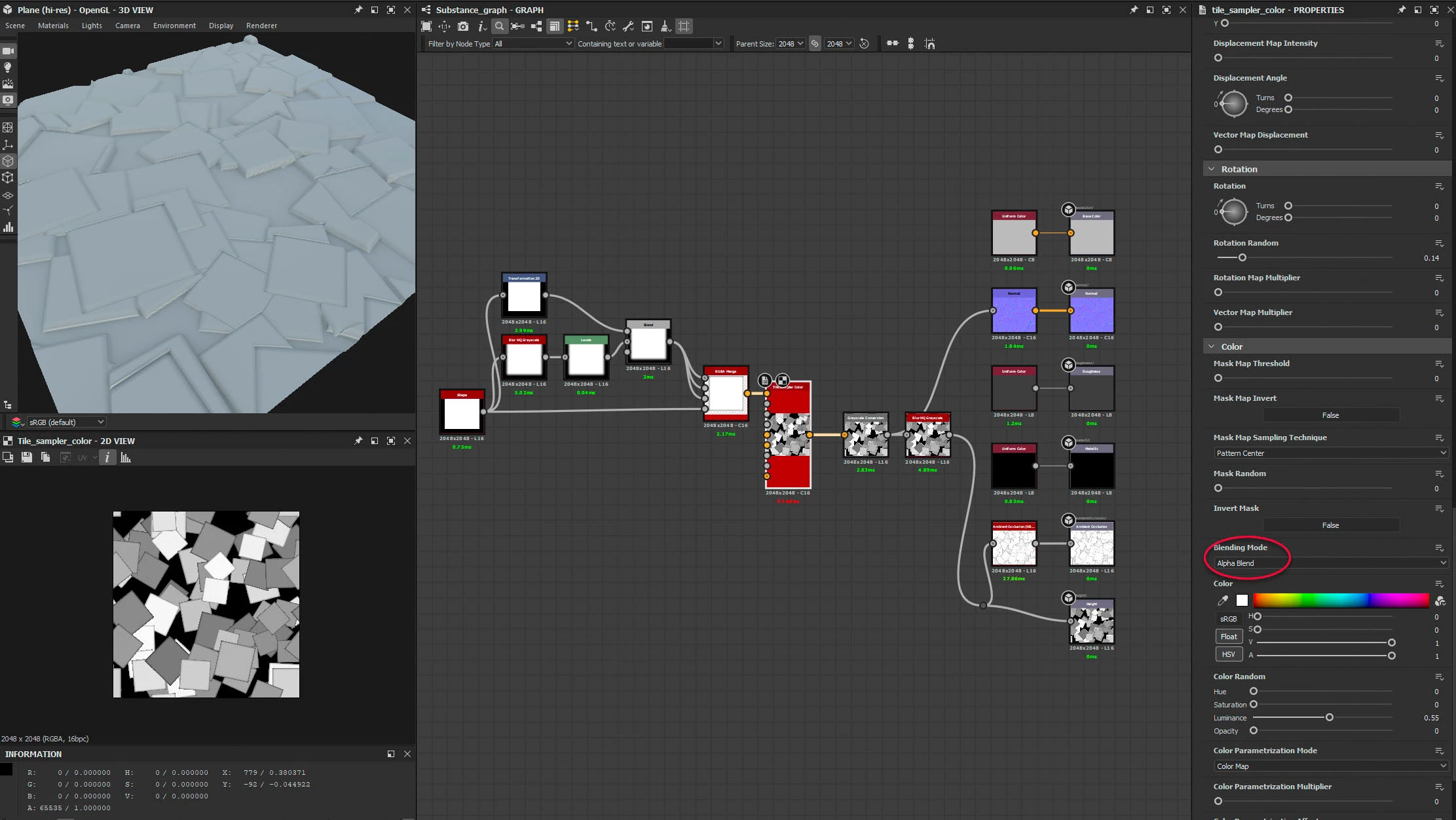Open the Blending Mode Alpha Blend dropdown
This screenshot has height=820, width=1456.
[1330, 563]
